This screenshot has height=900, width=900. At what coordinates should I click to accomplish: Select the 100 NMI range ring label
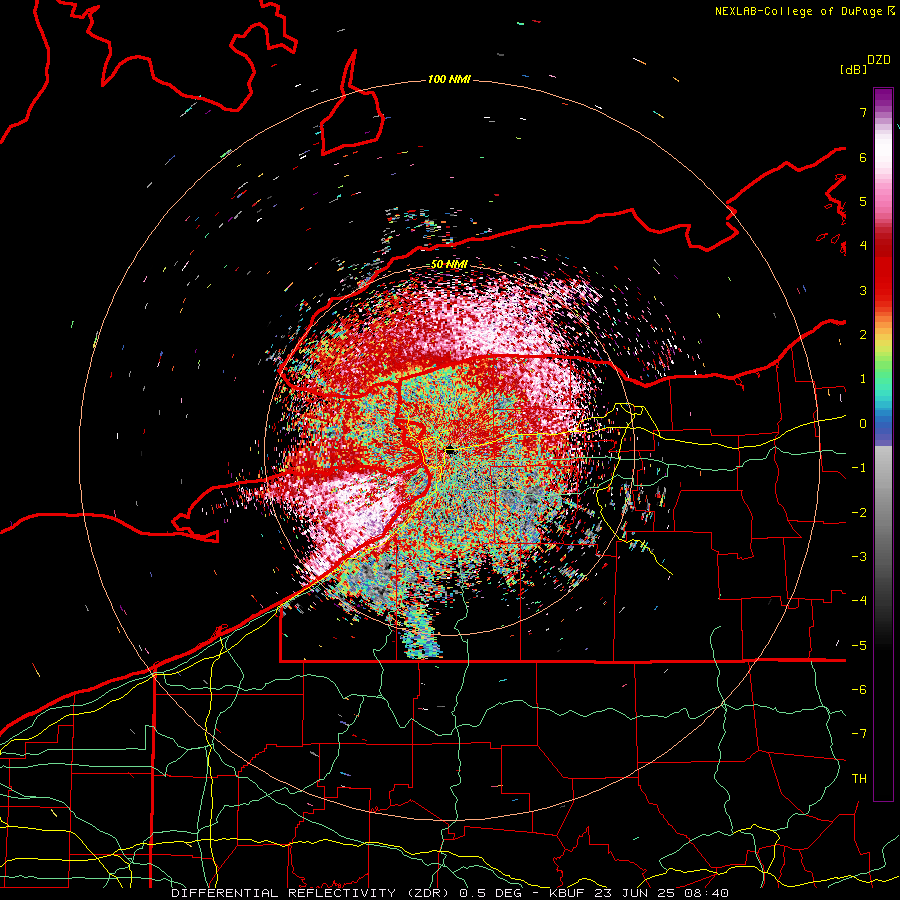coord(449,79)
